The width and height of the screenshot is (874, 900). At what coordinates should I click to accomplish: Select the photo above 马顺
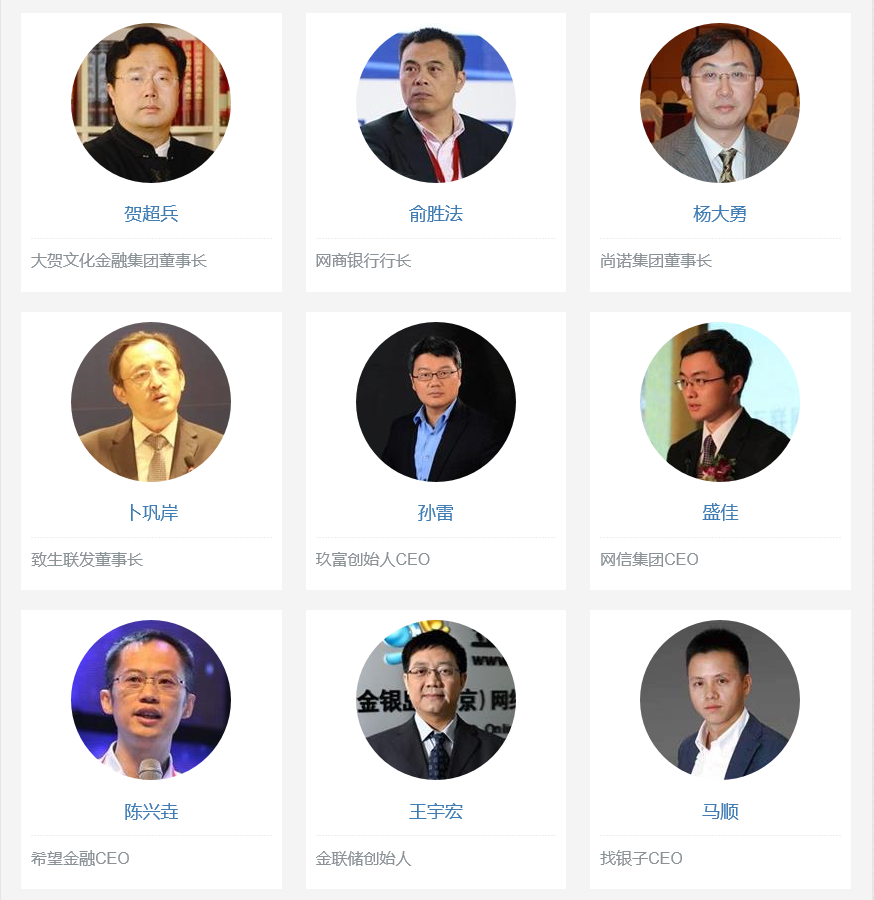tap(720, 700)
